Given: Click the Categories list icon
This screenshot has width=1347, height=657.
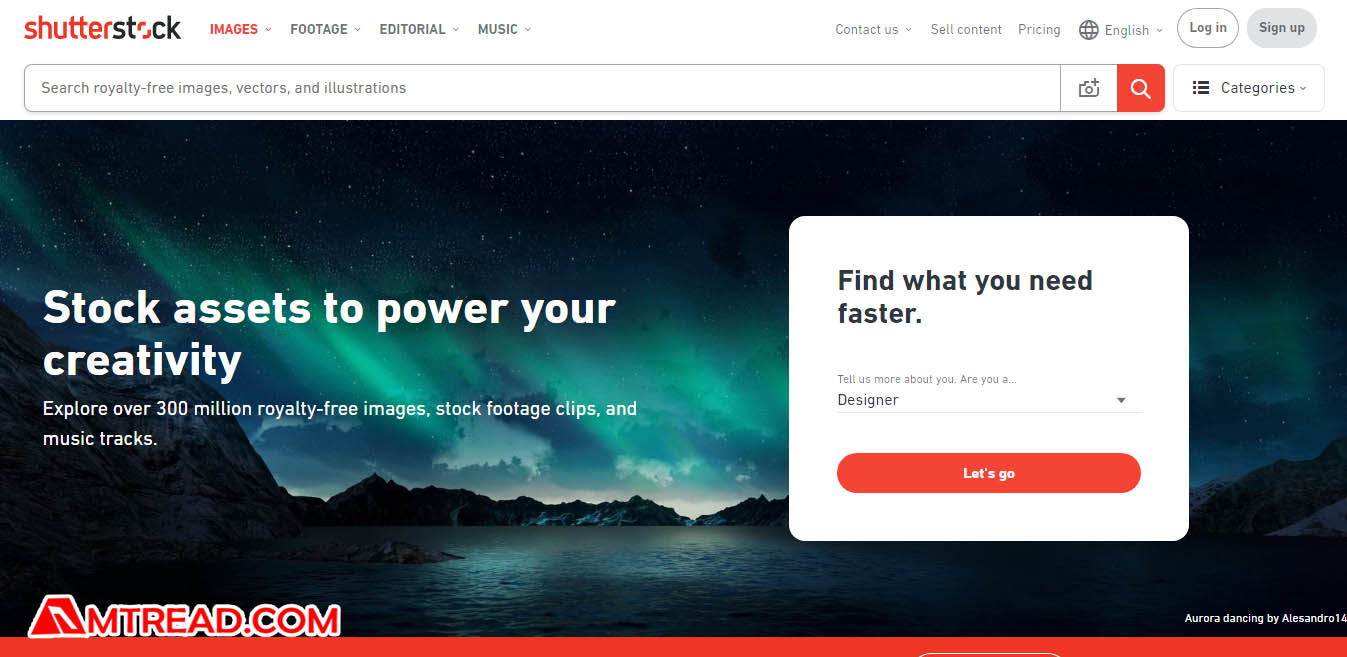Looking at the screenshot, I should tap(1201, 88).
